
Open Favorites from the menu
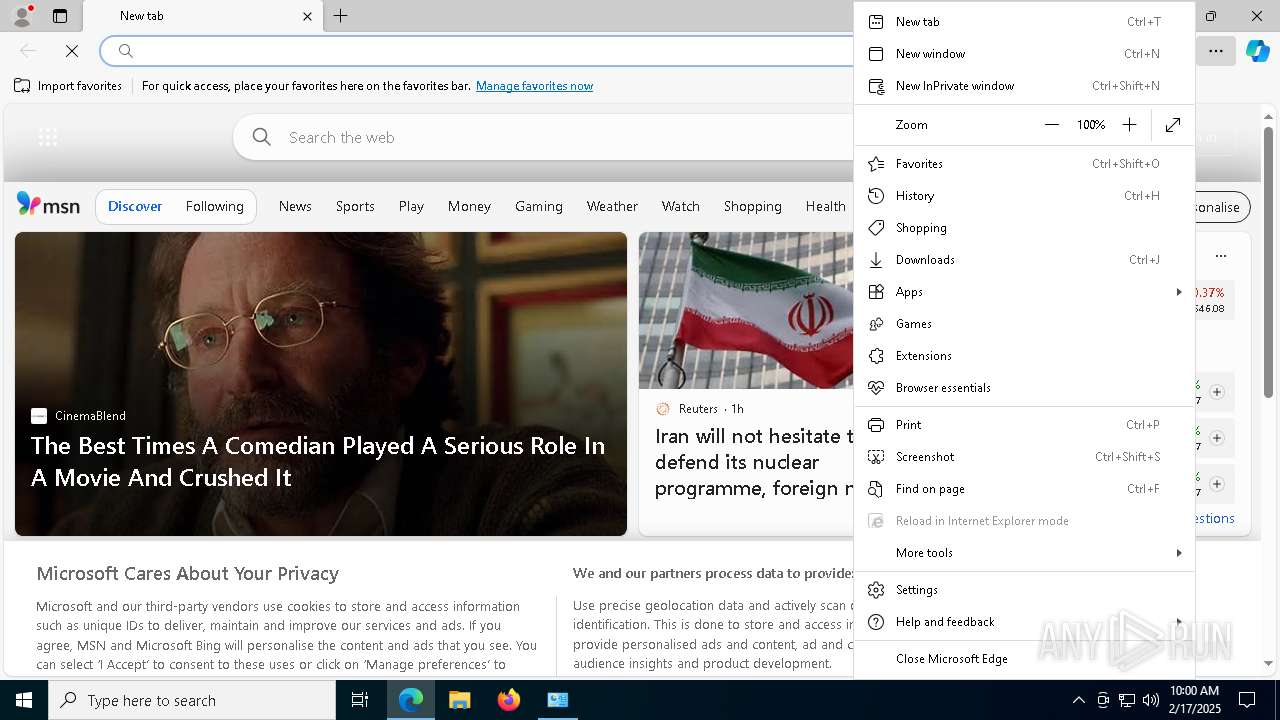tap(1024, 164)
